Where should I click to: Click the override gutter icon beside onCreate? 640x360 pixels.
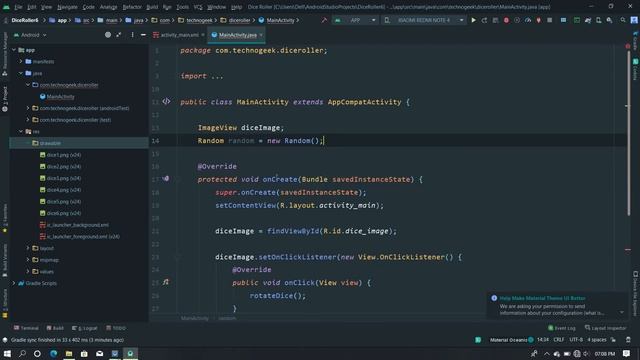click(x=166, y=179)
